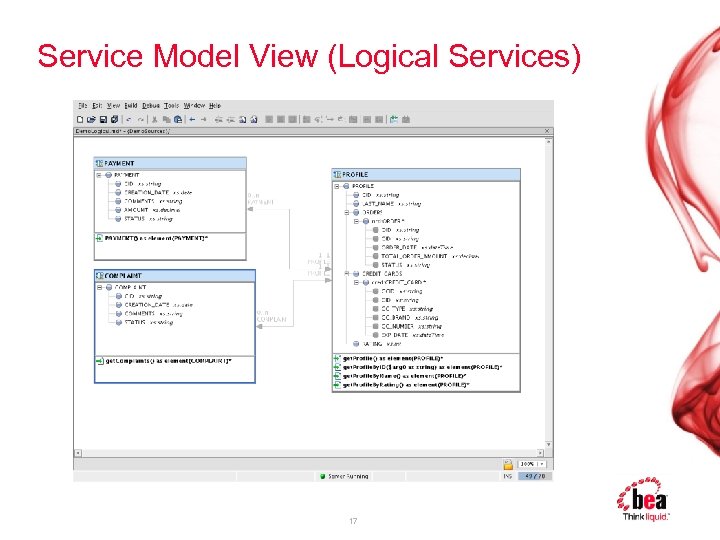Click the Save toolbar icon
The image size is (720, 540).
click(x=103, y=119)
